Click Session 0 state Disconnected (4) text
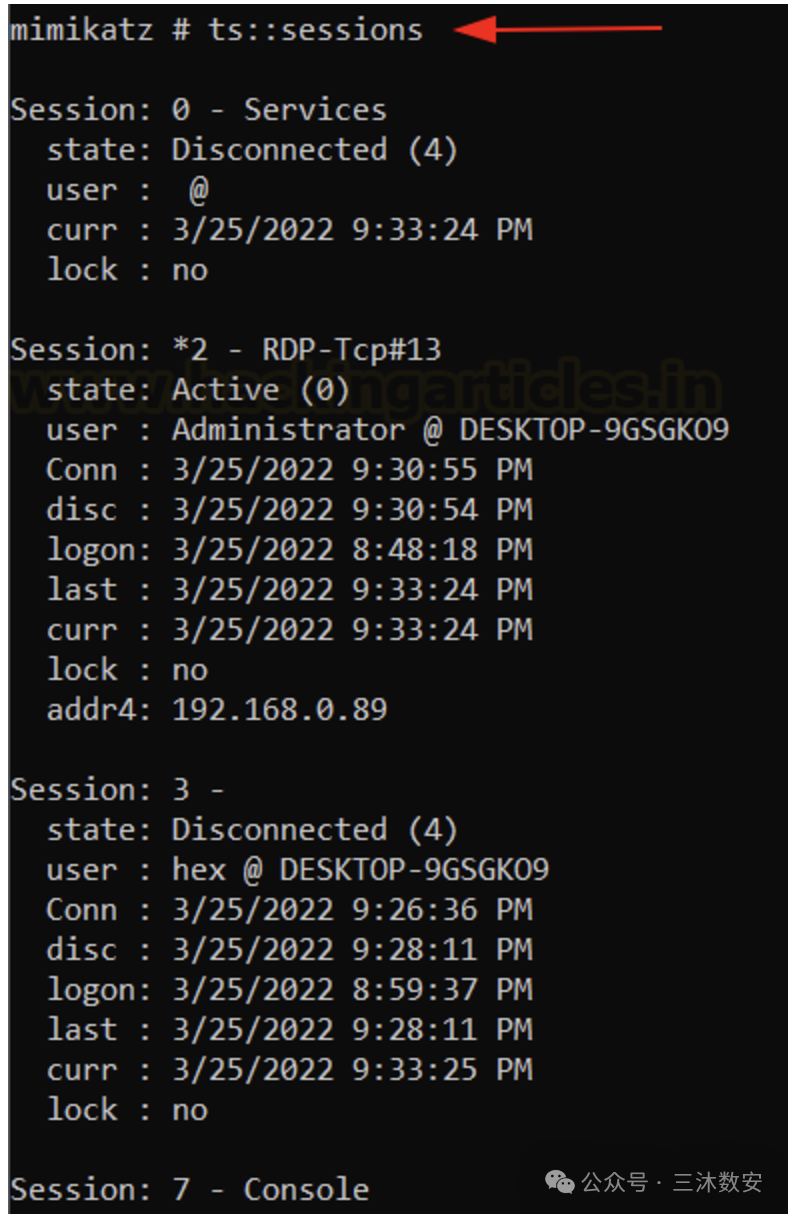 [315, 149]
